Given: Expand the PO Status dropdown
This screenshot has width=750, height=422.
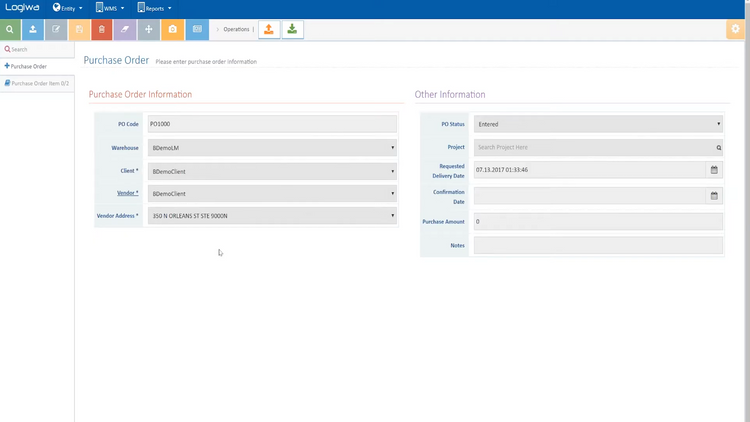Looking at the screenshot, I should pyautogui.click(x=598, y=124).
